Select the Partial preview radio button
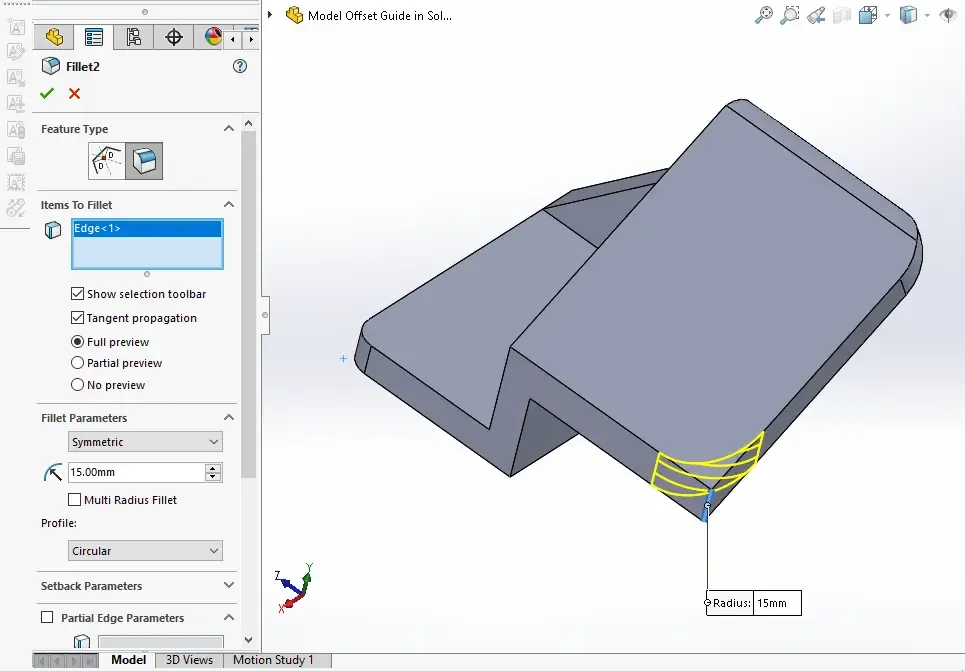965x671 pixels. click(x=78, y=363)
